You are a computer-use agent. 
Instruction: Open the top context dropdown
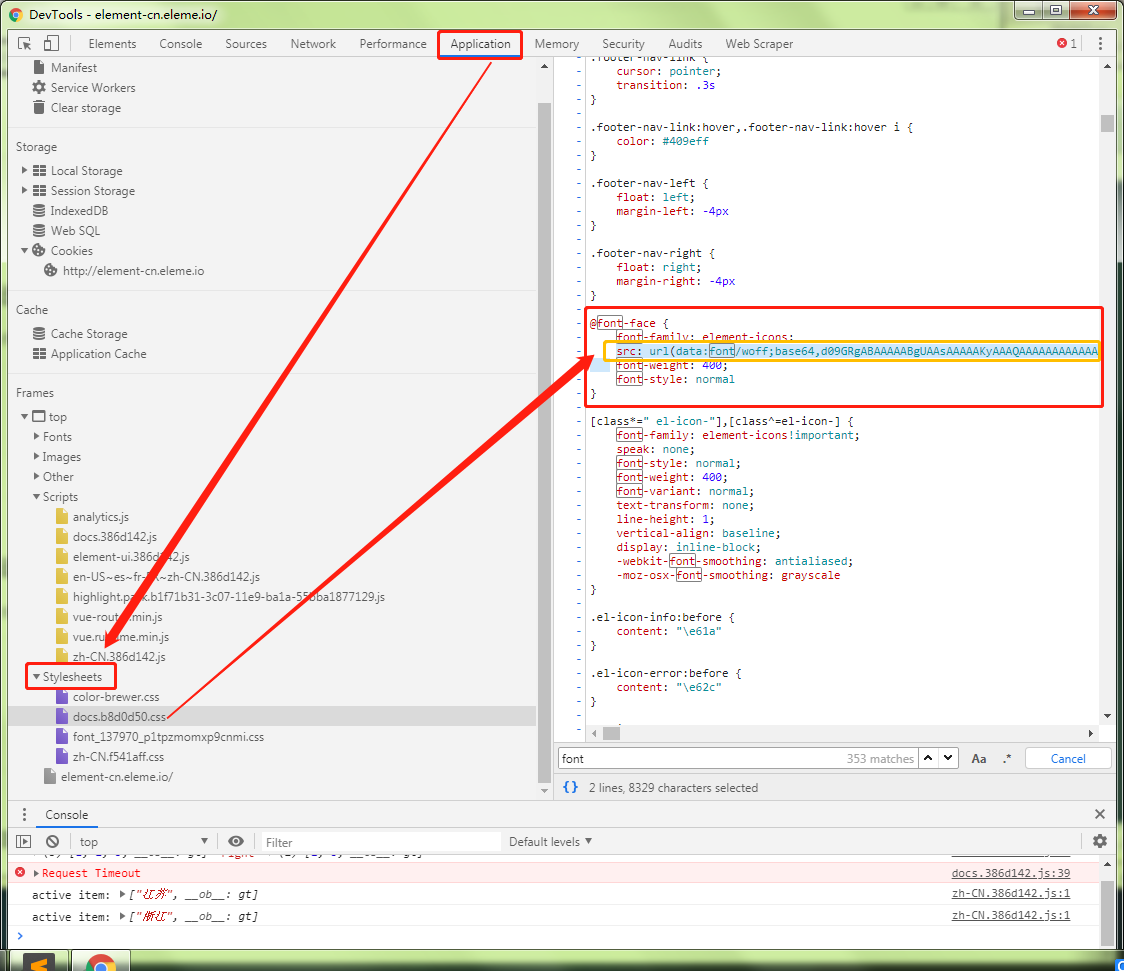[143, 841]
